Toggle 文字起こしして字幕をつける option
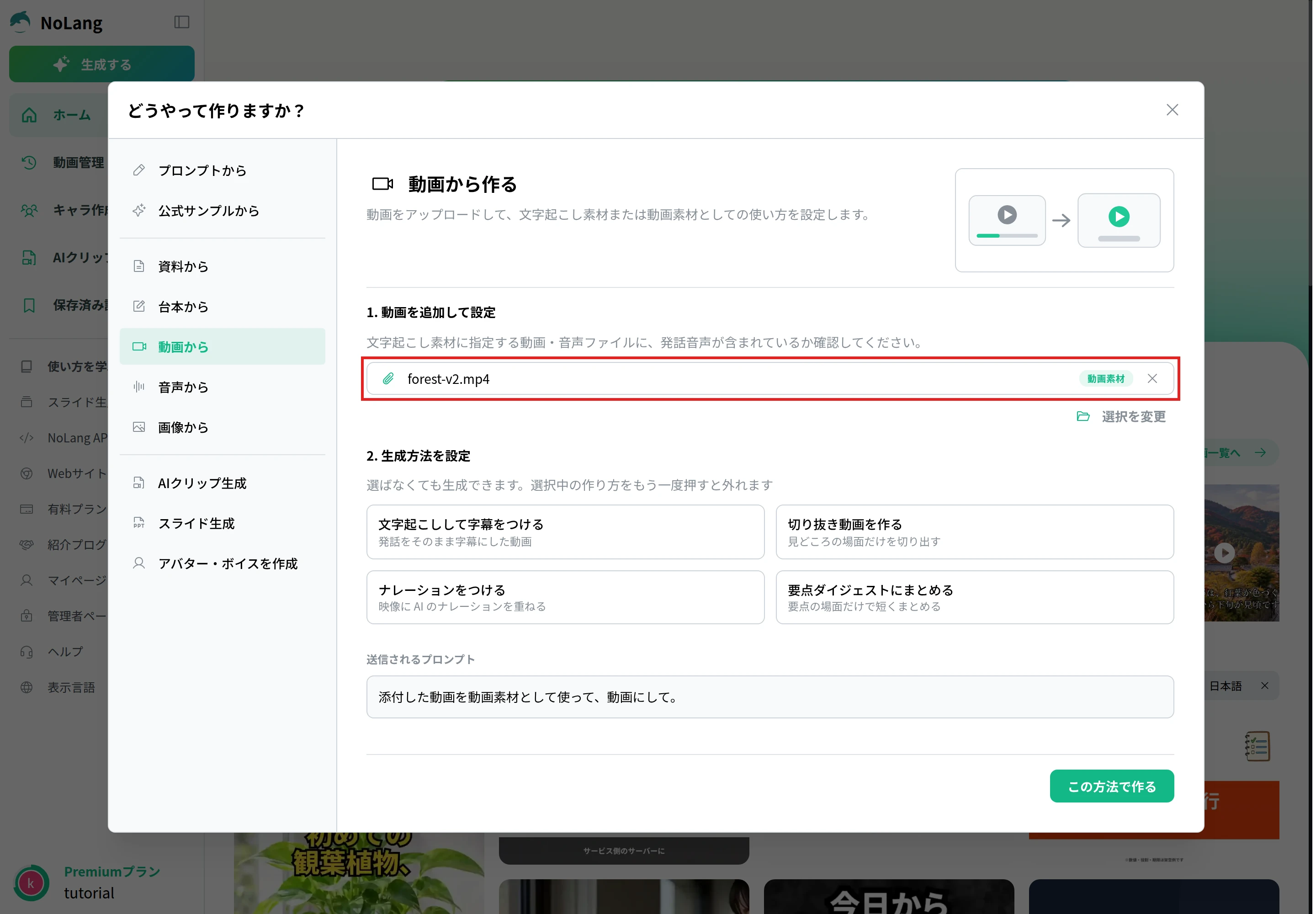Viewport: 1316px width, 914px height. [565, 532]
